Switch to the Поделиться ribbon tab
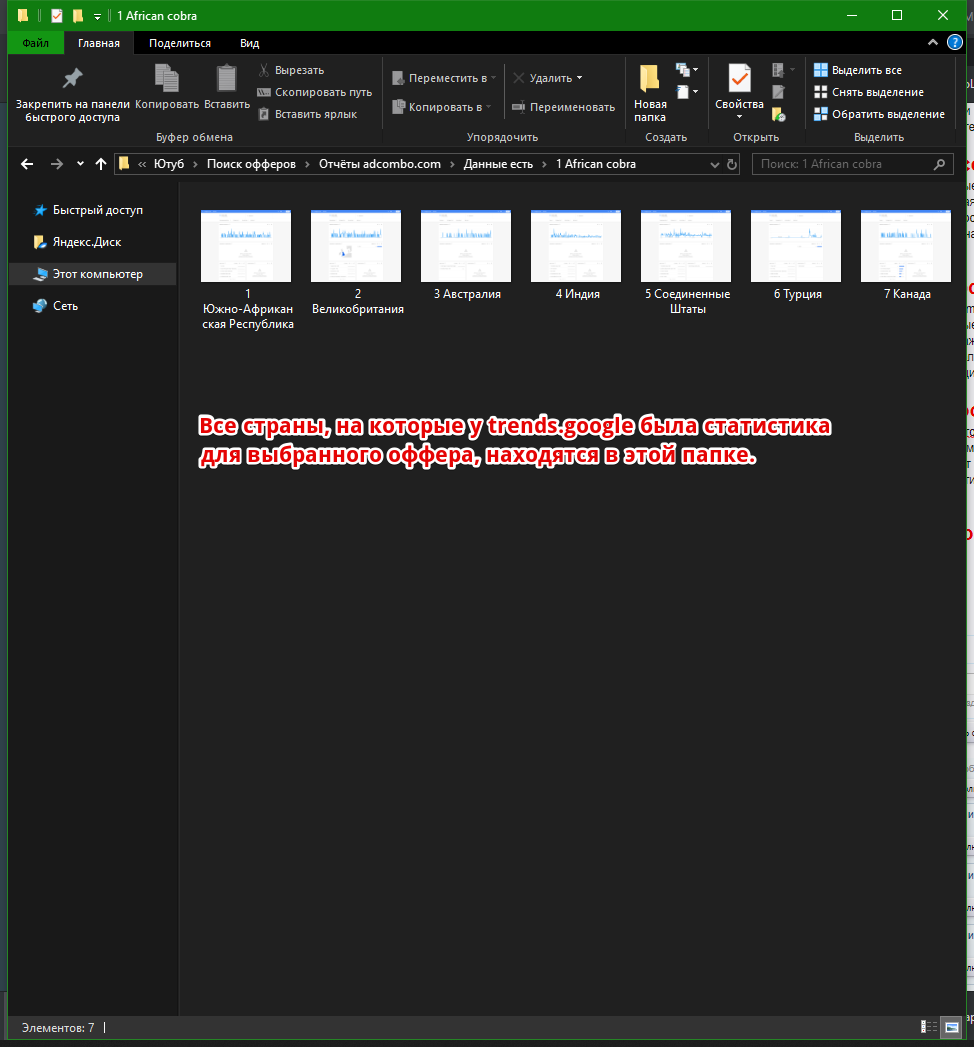Screen dimensions: 974x1047 [180, 43]
